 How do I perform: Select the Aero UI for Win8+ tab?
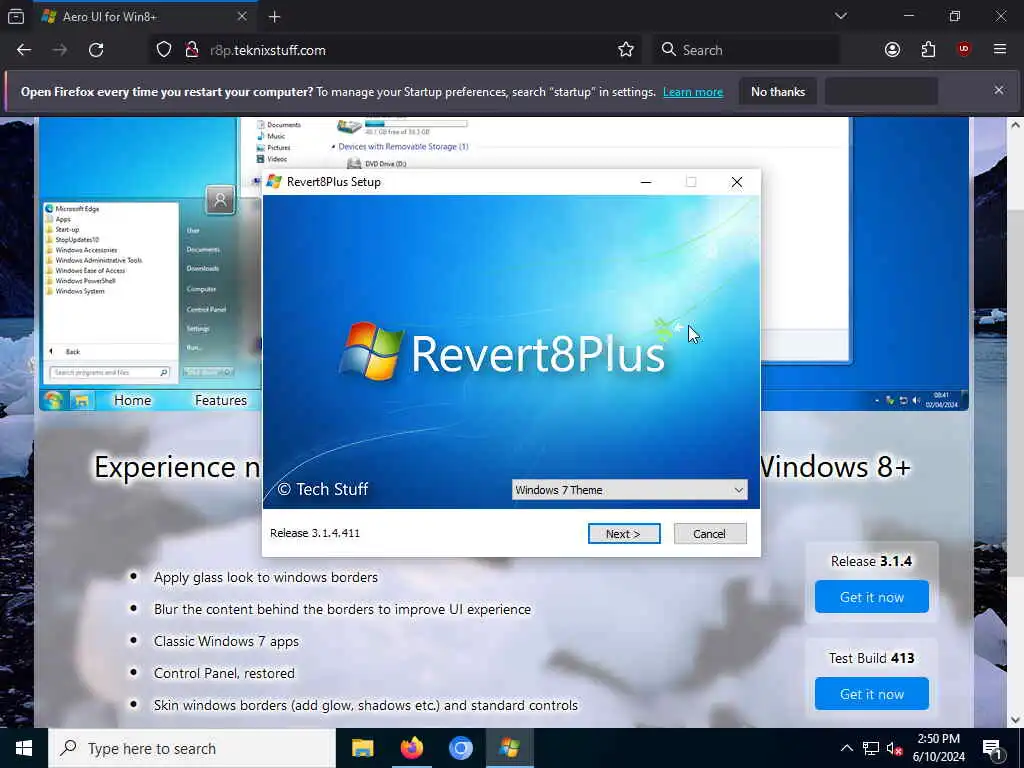tap(144, 16)
